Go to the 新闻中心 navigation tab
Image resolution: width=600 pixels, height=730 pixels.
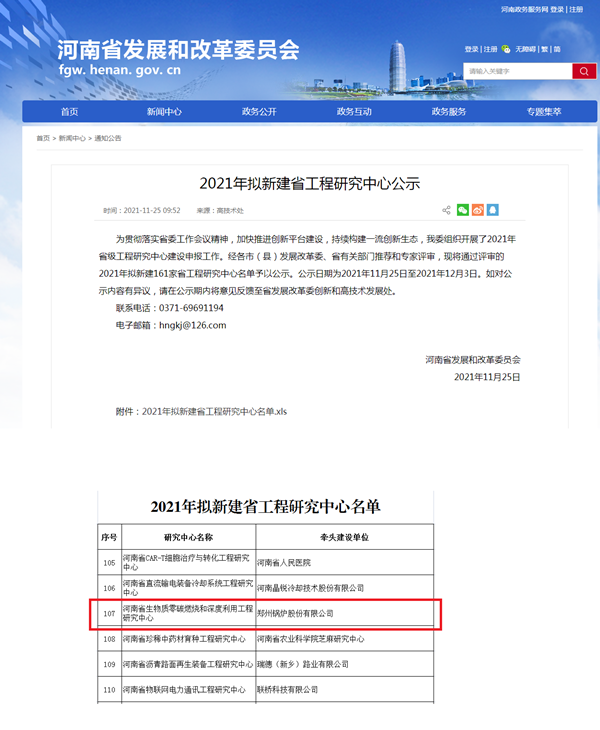[164, 112]
